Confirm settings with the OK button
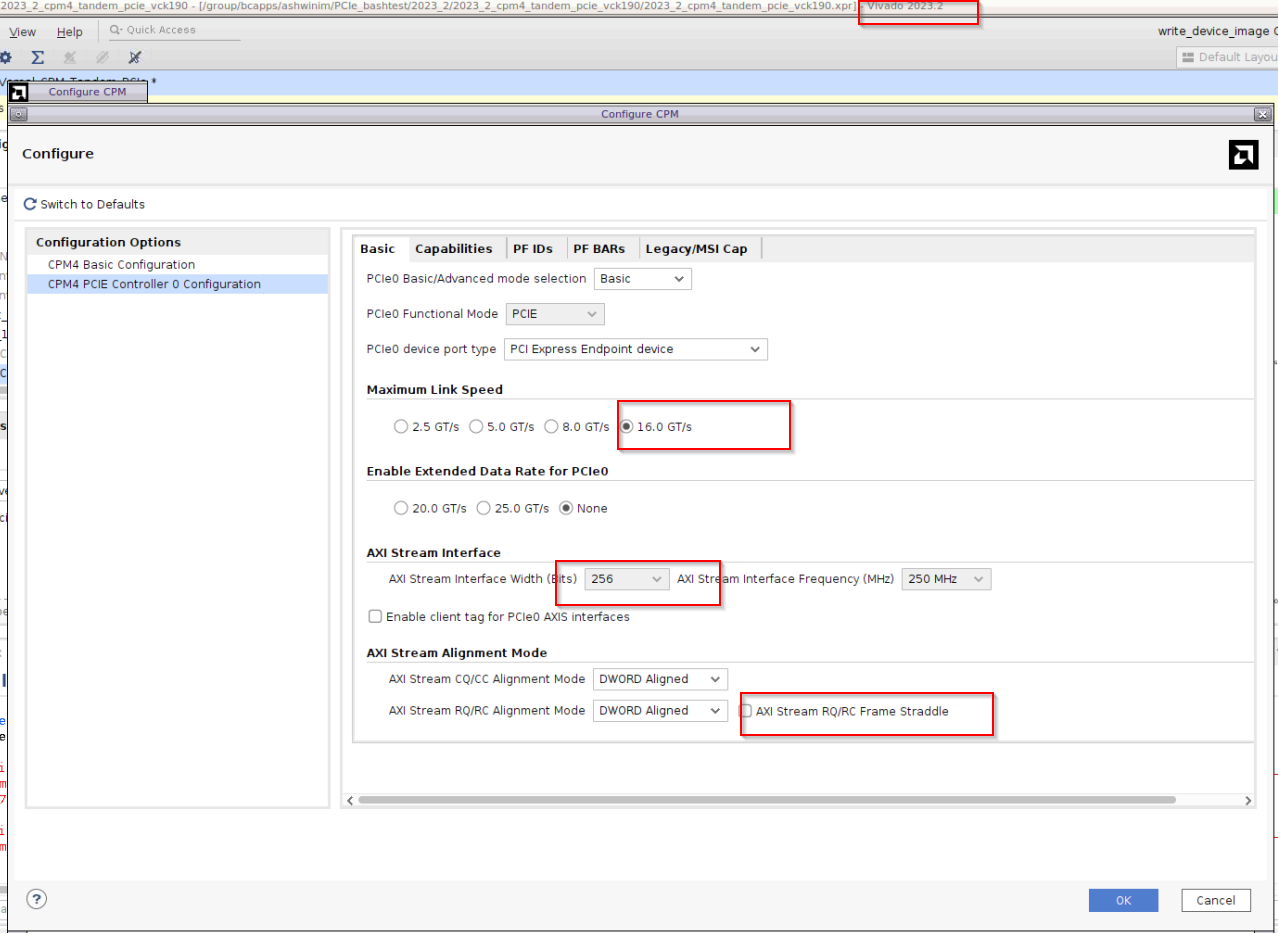The height and width of the screenshot is (933, 1278). tap(1122, 899)
